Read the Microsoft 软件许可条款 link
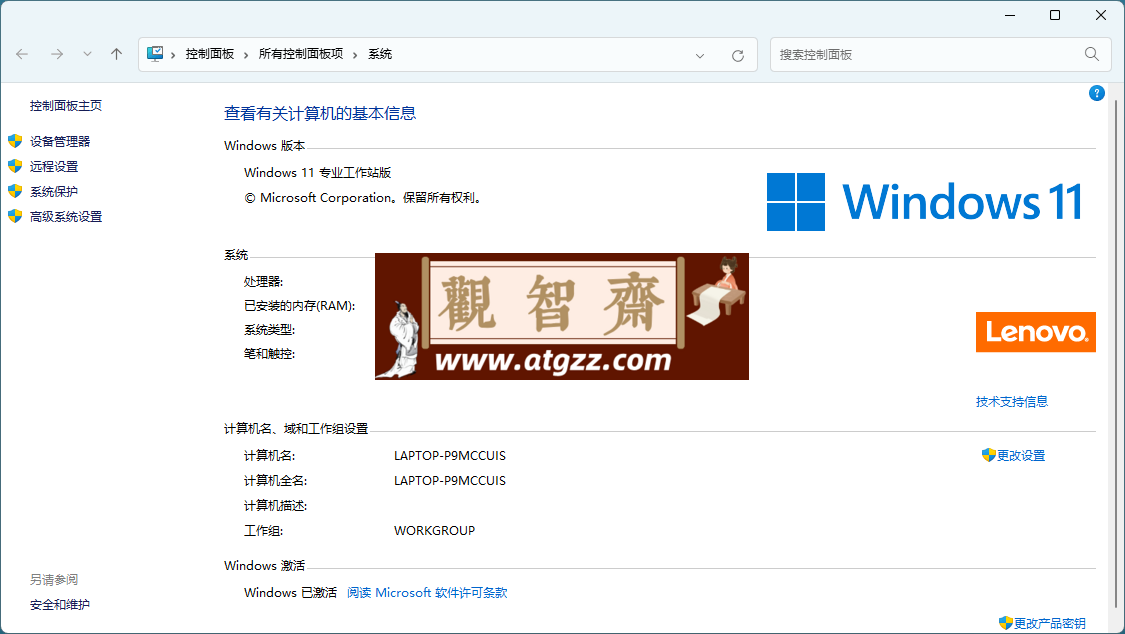The image size is (1125, 634). (427, 592)
